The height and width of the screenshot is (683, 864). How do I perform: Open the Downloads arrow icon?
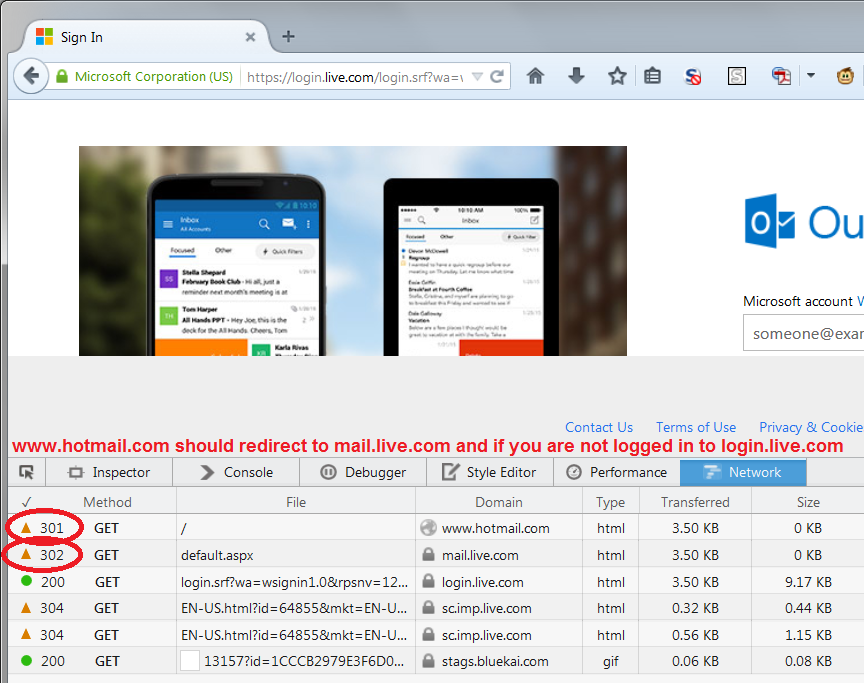(576, 75)
